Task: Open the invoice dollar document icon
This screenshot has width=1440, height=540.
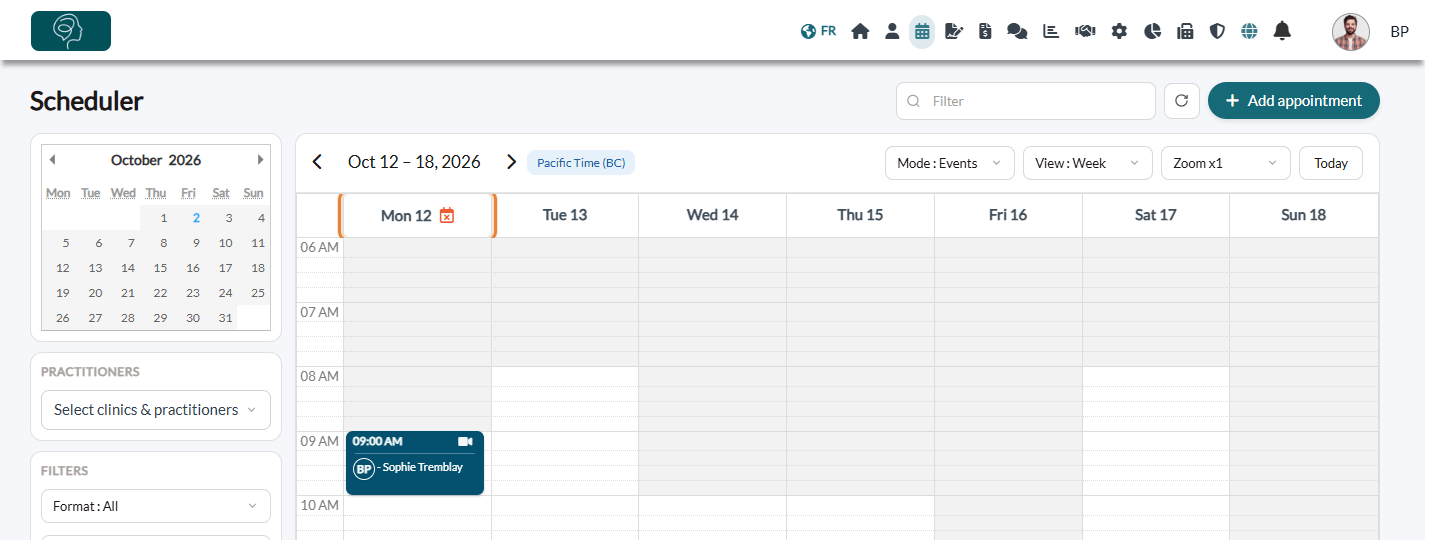Action: (985, 31)
